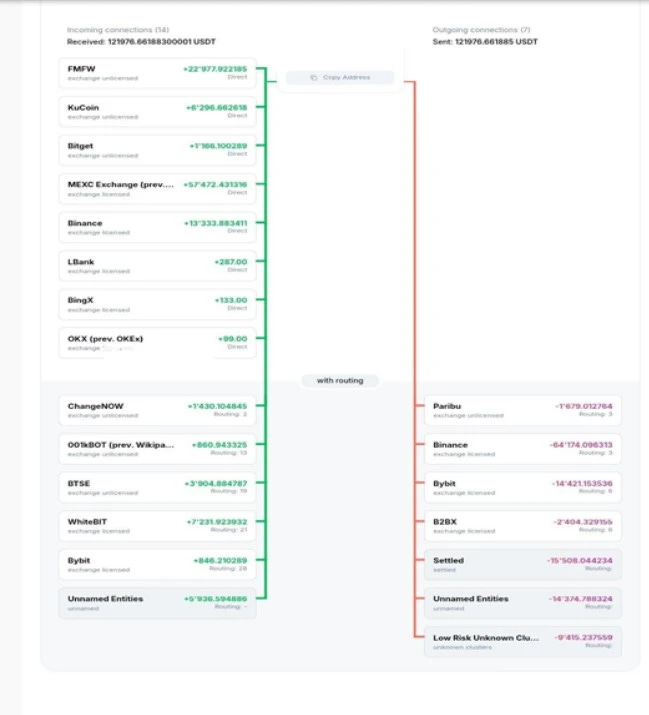Select the outgoing Binance card
Image resolution: width=649 pixels, height=715 pixels.
(523, 449)
